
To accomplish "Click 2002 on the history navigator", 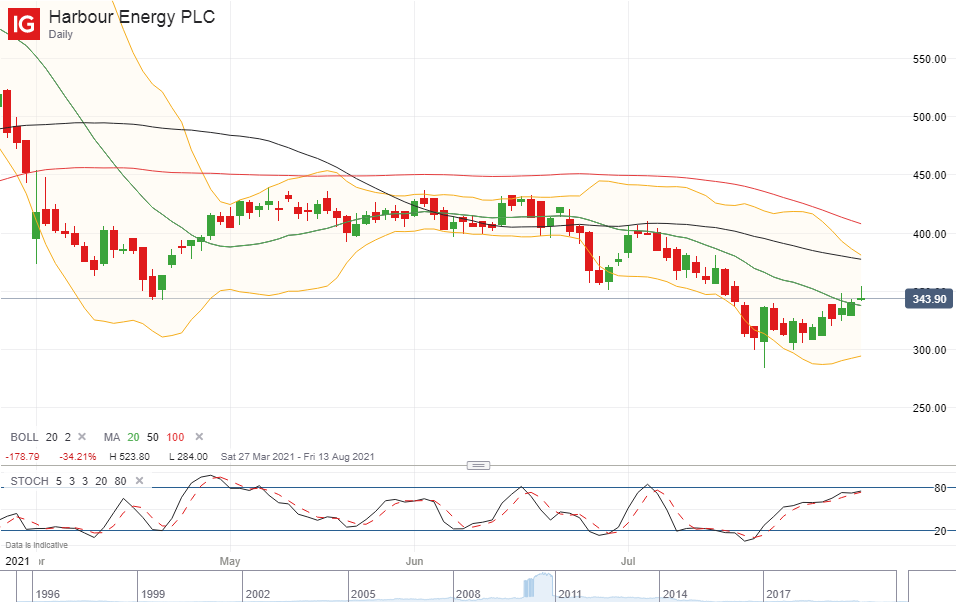I will point(257,594).
